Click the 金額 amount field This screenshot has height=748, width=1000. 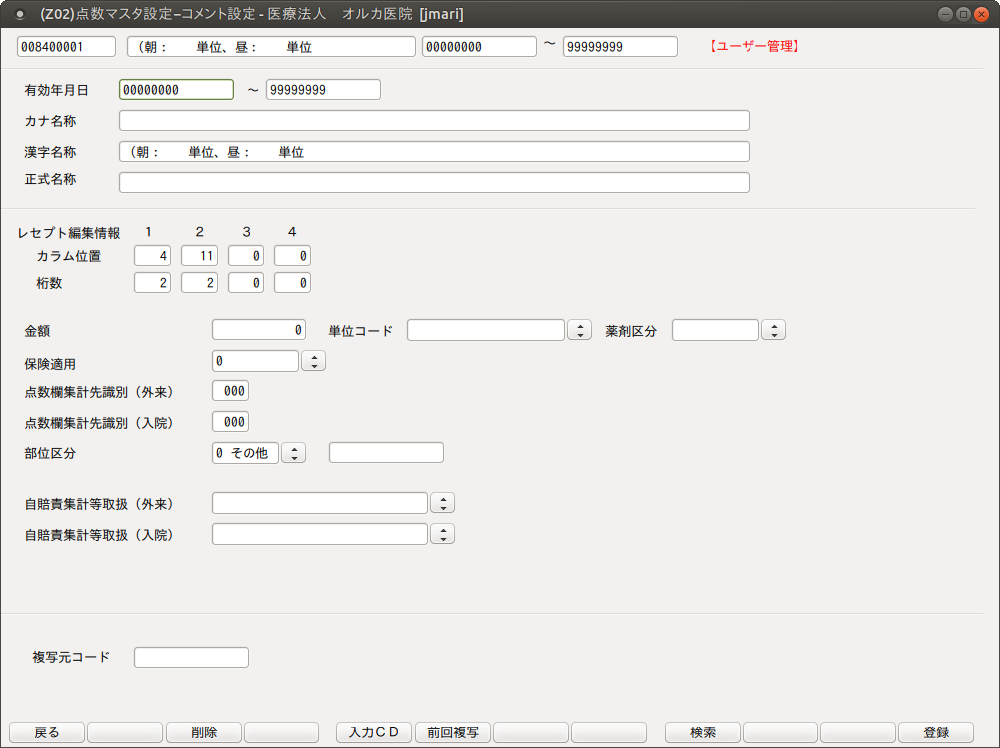(259, 330)
